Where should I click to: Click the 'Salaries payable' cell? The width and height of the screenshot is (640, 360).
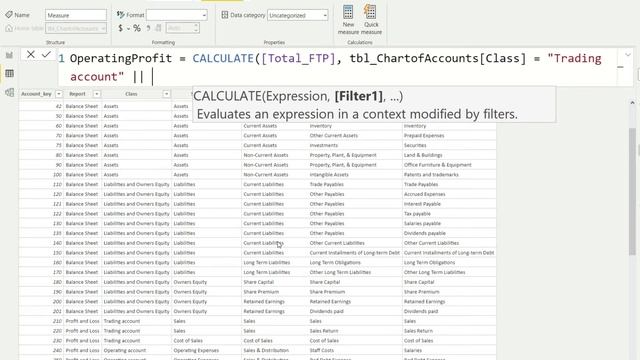(x=422, y=224)
